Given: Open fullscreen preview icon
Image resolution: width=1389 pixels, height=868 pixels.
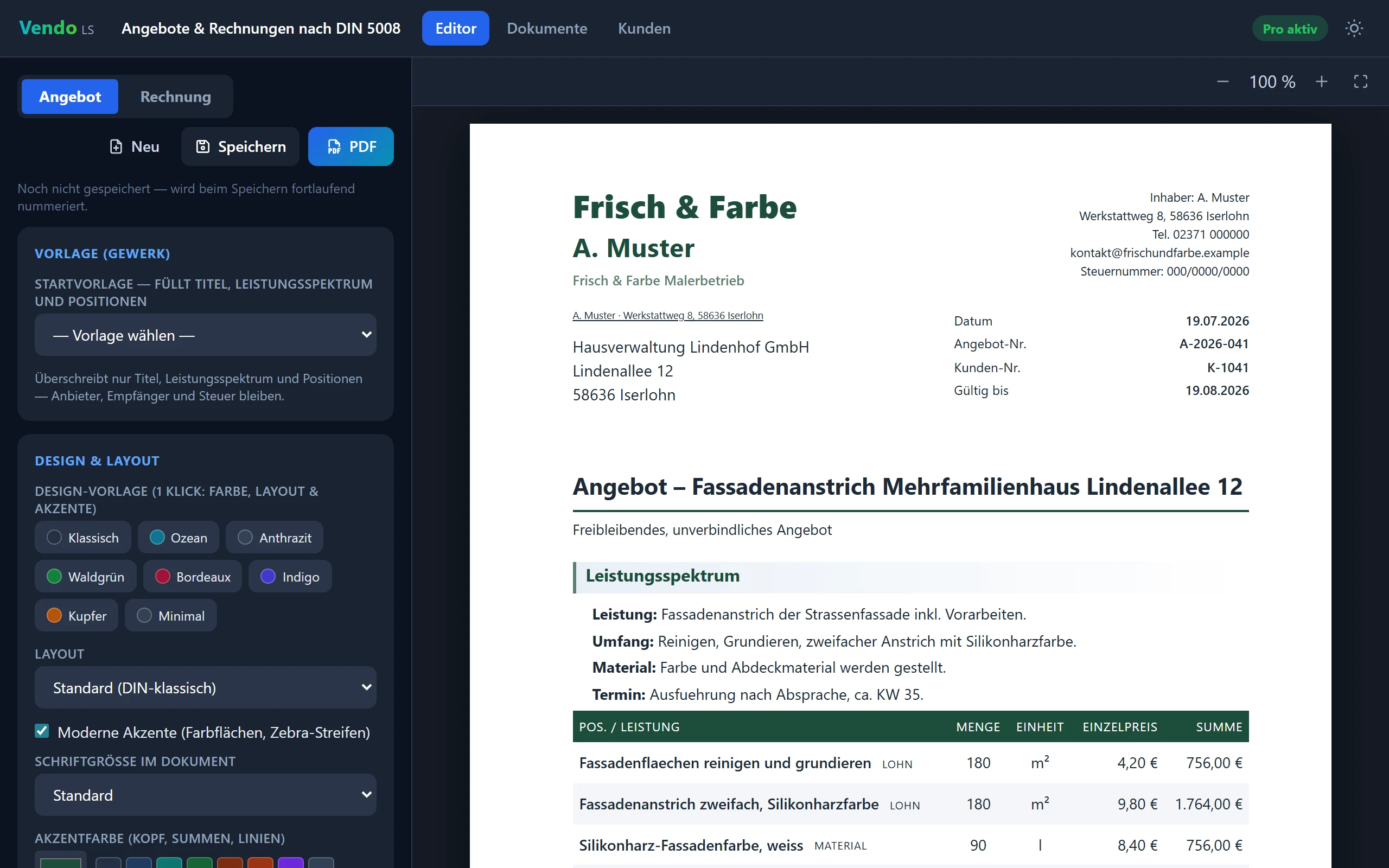Looking at the screenshot, I should 1360,81.
